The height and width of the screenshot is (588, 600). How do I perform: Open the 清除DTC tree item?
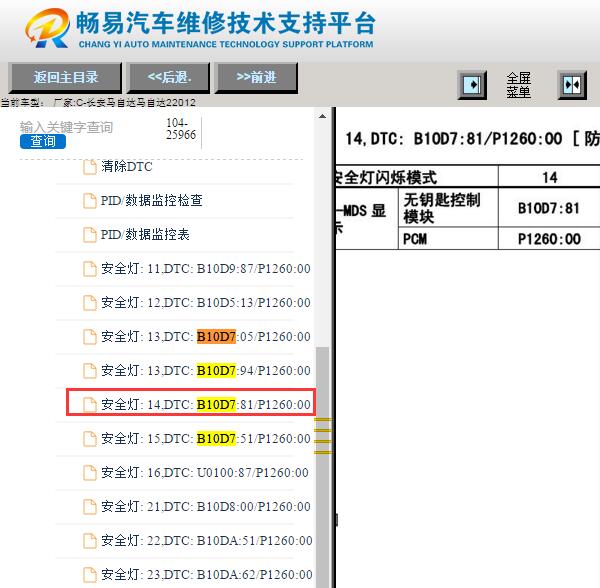click(127, 166)
